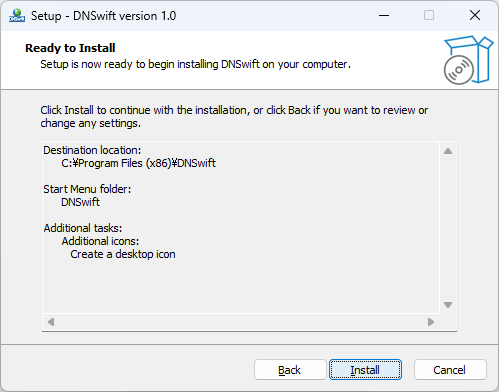The width and height of the screenshot is (499, 392).
Task: Click the installer box and disc icon
Action: click(468, 60)
